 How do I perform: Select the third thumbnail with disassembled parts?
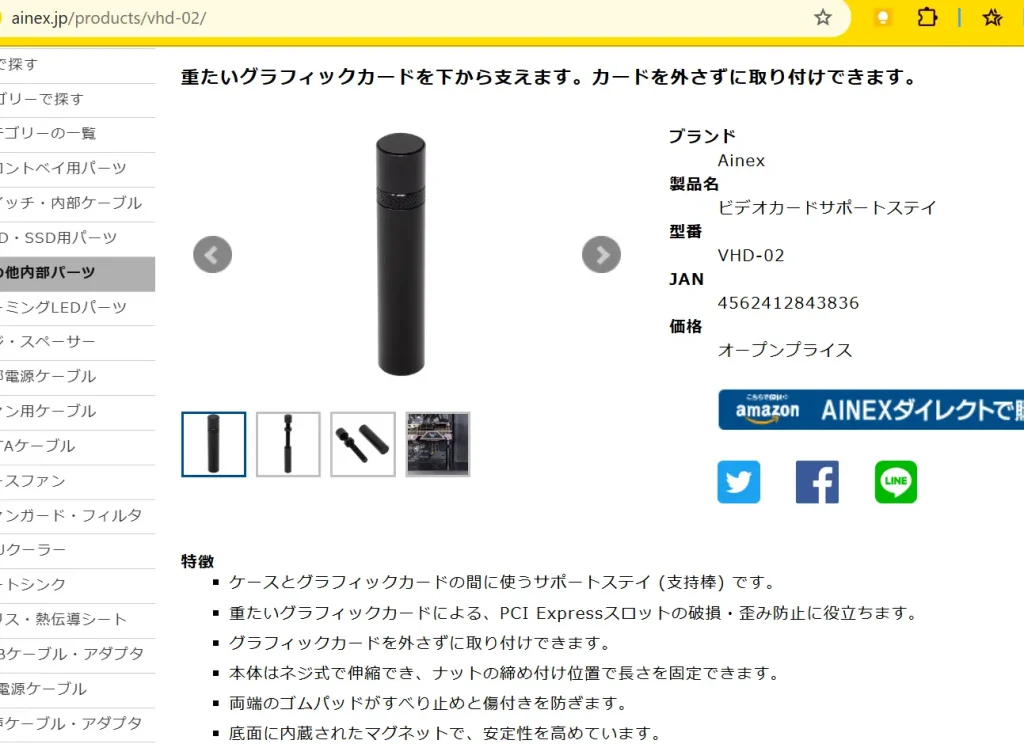[362, 444]
